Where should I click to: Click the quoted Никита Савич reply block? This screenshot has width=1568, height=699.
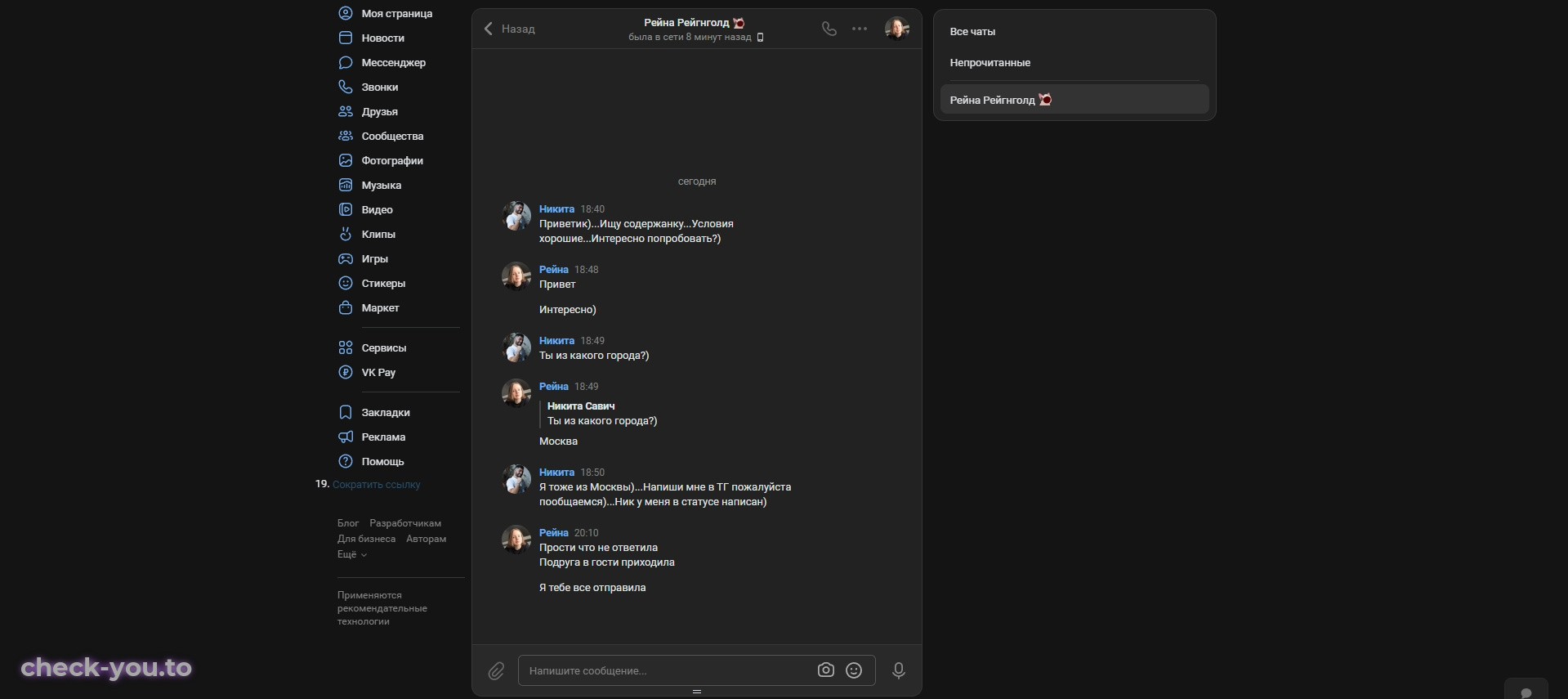[x=601, y=414]
